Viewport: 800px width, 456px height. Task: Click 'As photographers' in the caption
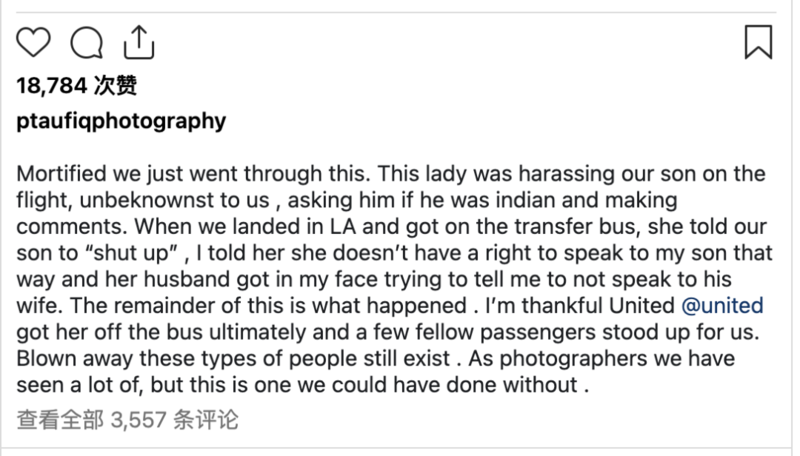pyautogui.click(x=558, y=358)
